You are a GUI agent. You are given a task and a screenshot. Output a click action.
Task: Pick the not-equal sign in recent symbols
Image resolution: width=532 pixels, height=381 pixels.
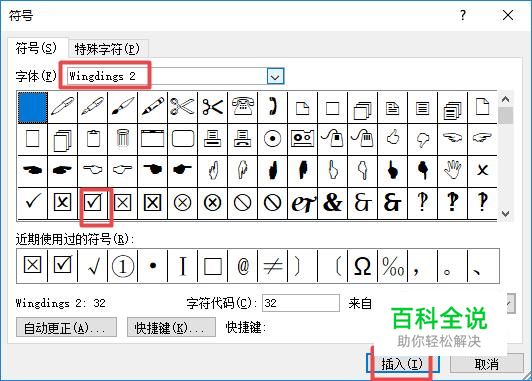pyautogui.click(x=272, y=266)
